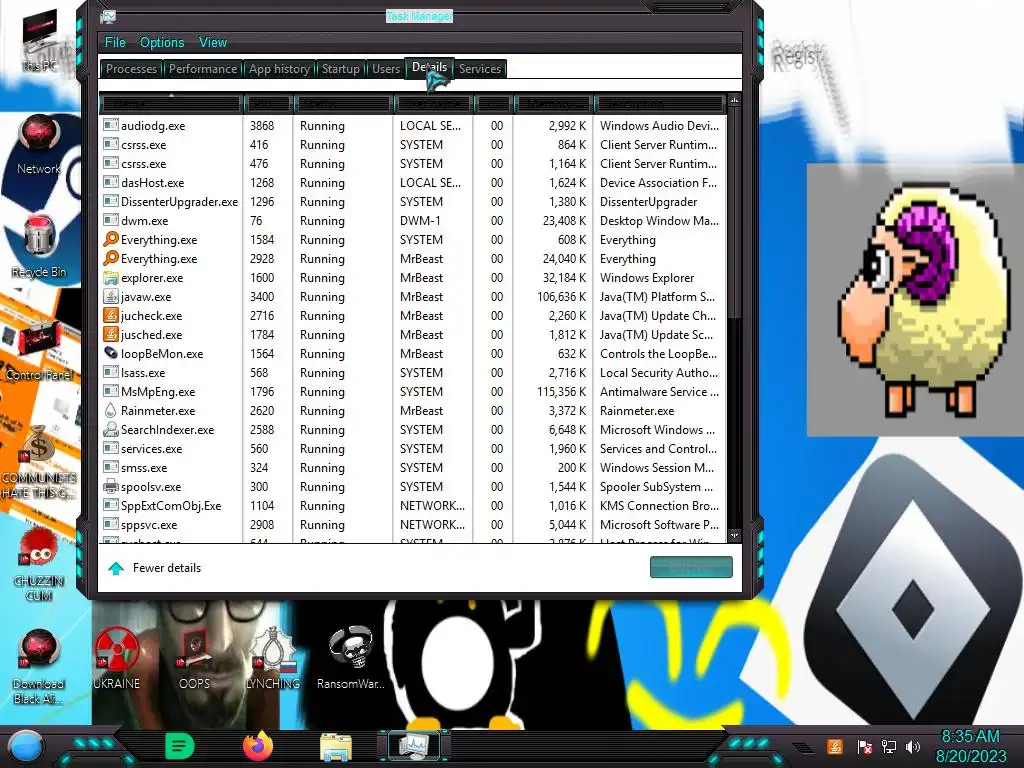
Task: Open the Recycle Bin desktop icon
Action: [x=39, y=247]
